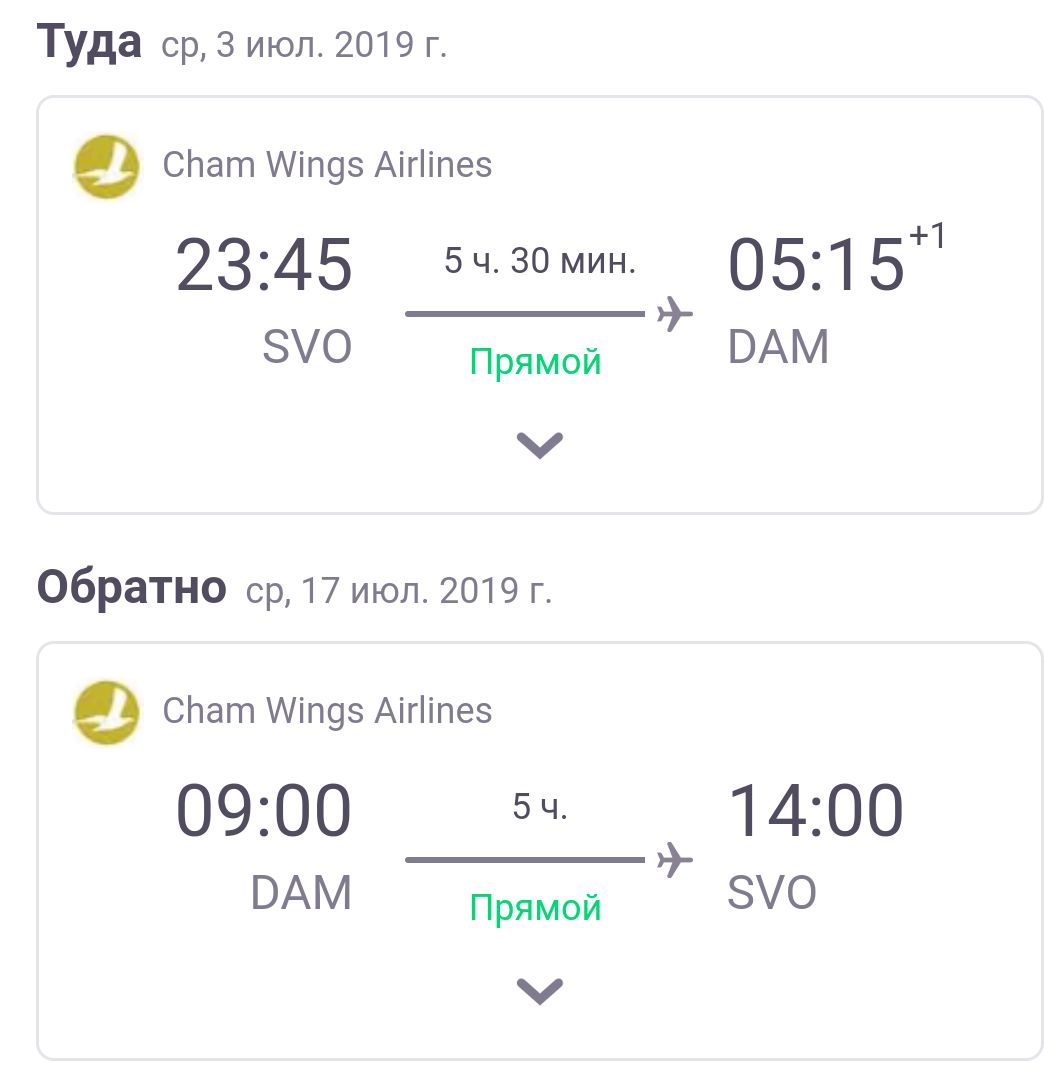Screen dimensions: 1044x1081
Task: Click the 14:00 return arrival time
Action: (x=815, y=812)
